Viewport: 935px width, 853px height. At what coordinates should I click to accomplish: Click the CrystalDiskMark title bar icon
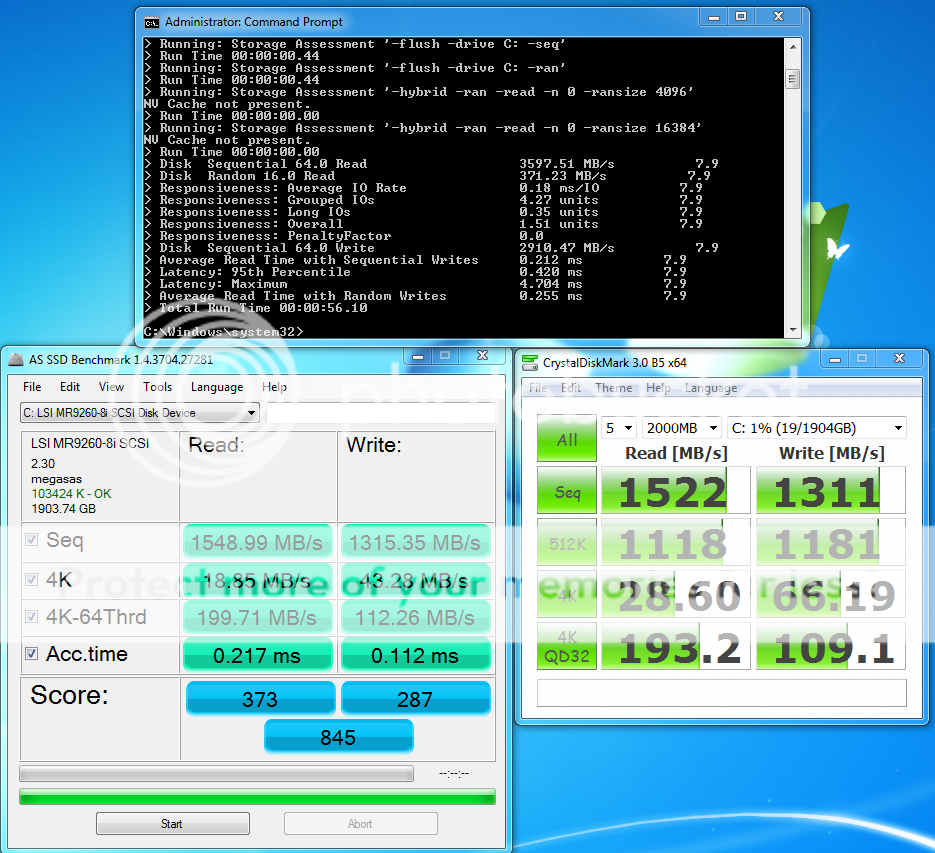point(530,363)
